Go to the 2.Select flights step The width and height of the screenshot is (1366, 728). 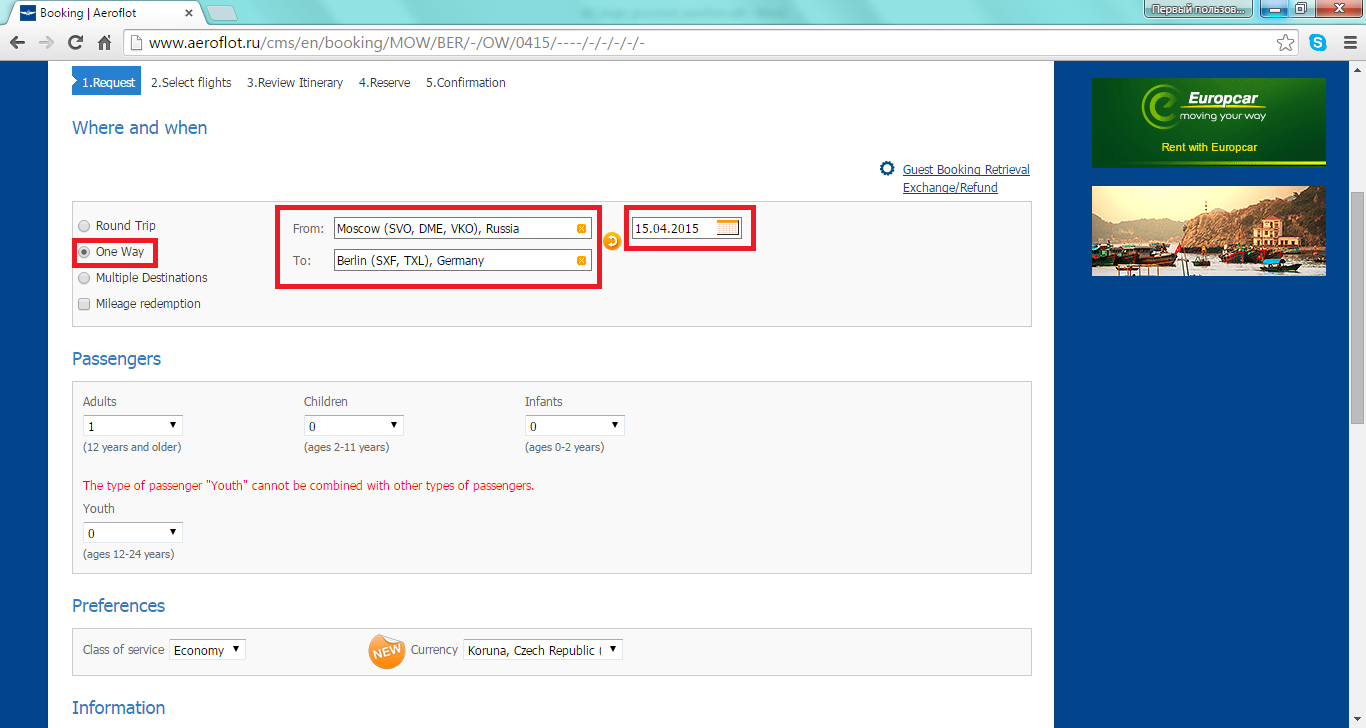pyautogui.click(x=191, y=83)
